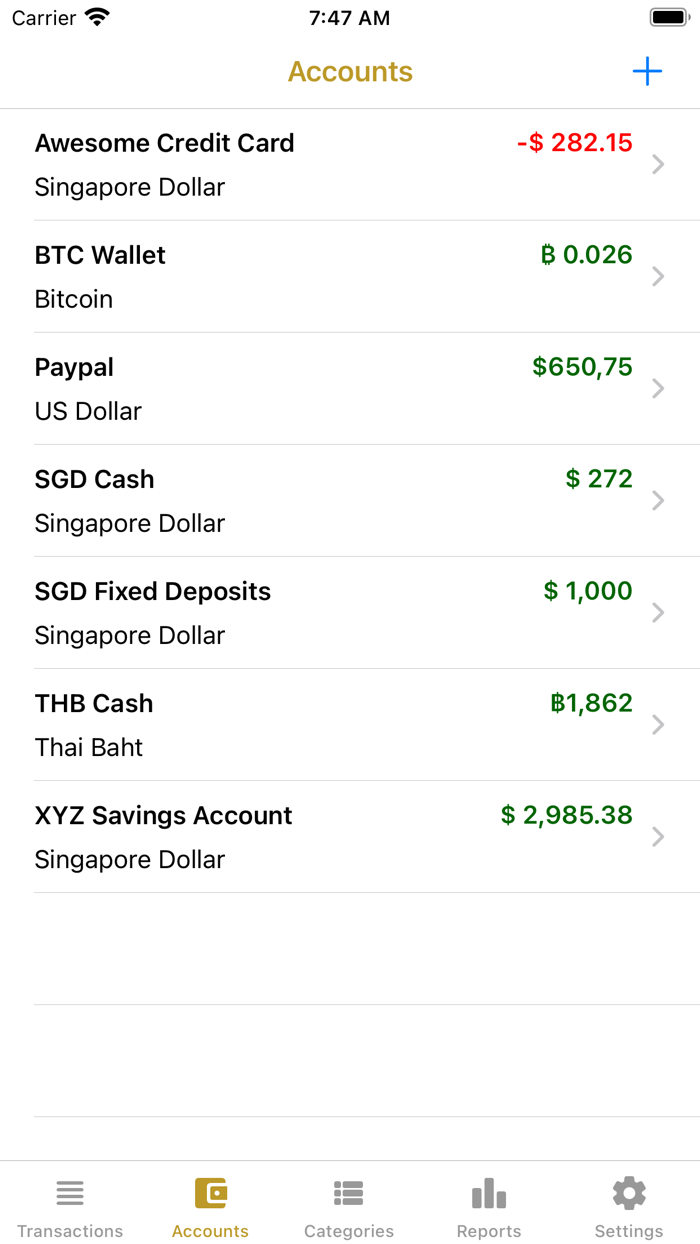Tap the red credit card balance amount

(x=572, y=143)
